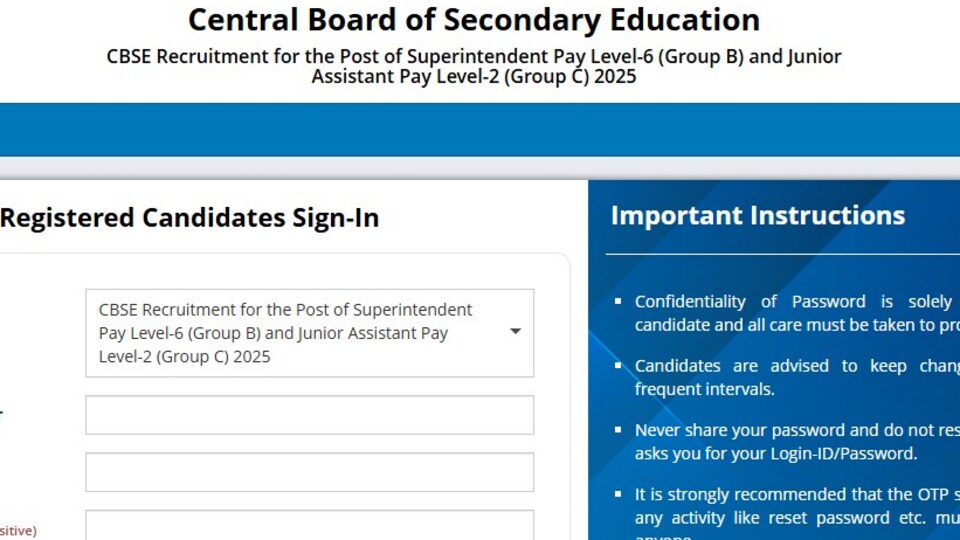The image size is (960, 540).
Task: Click the bullet icon beside Never share your password
Action: coord(618,430)
